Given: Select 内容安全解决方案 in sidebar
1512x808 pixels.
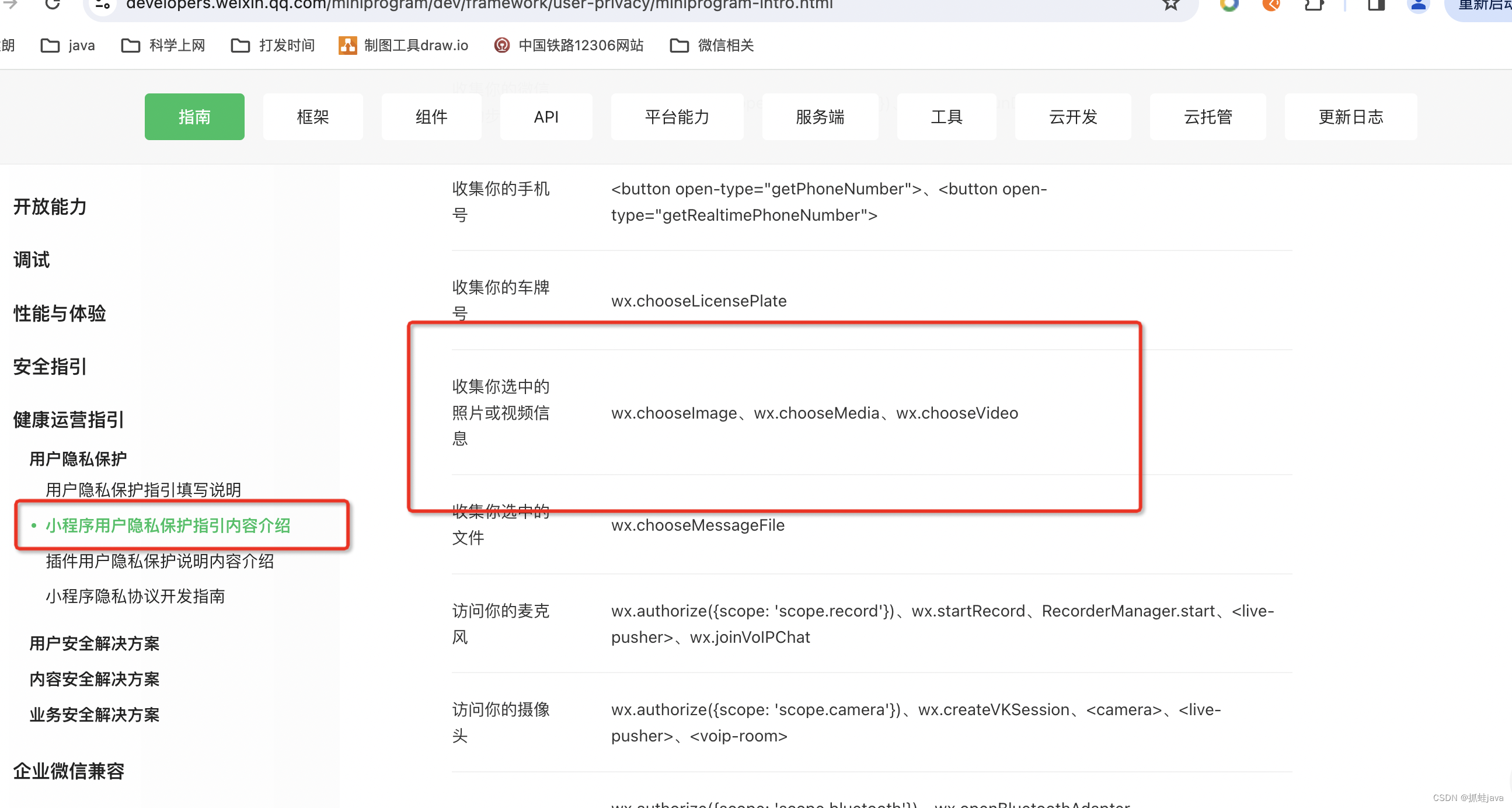Looking at the screenshot, I should [94, 679].
